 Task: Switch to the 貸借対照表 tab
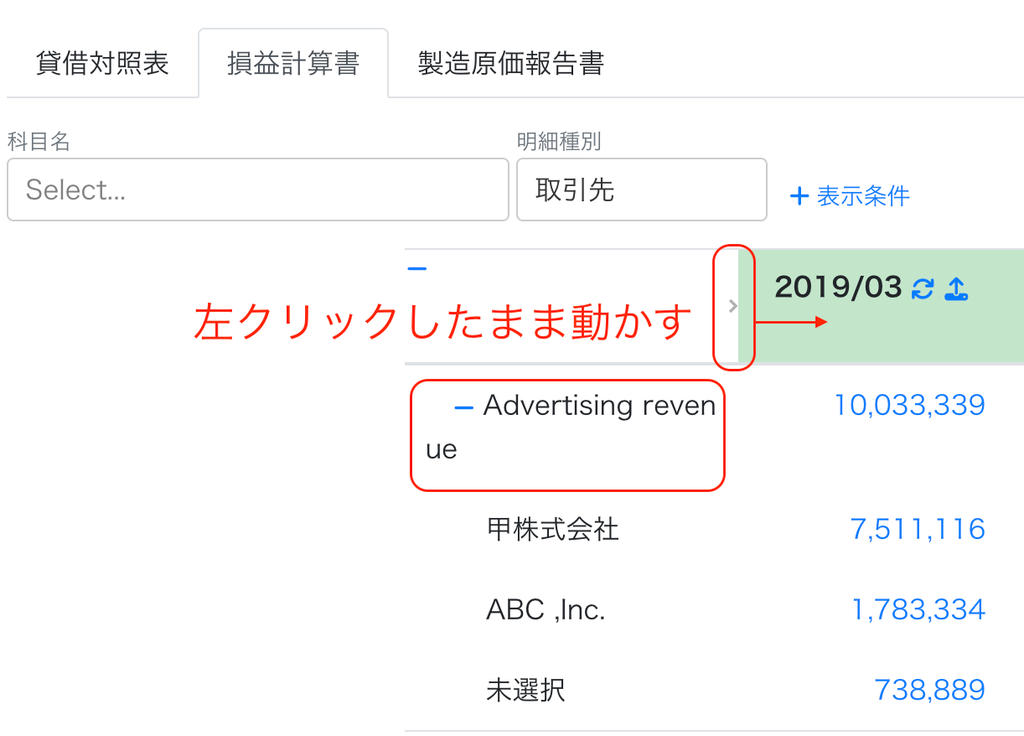pyautogui.click(x=103, y=63)
